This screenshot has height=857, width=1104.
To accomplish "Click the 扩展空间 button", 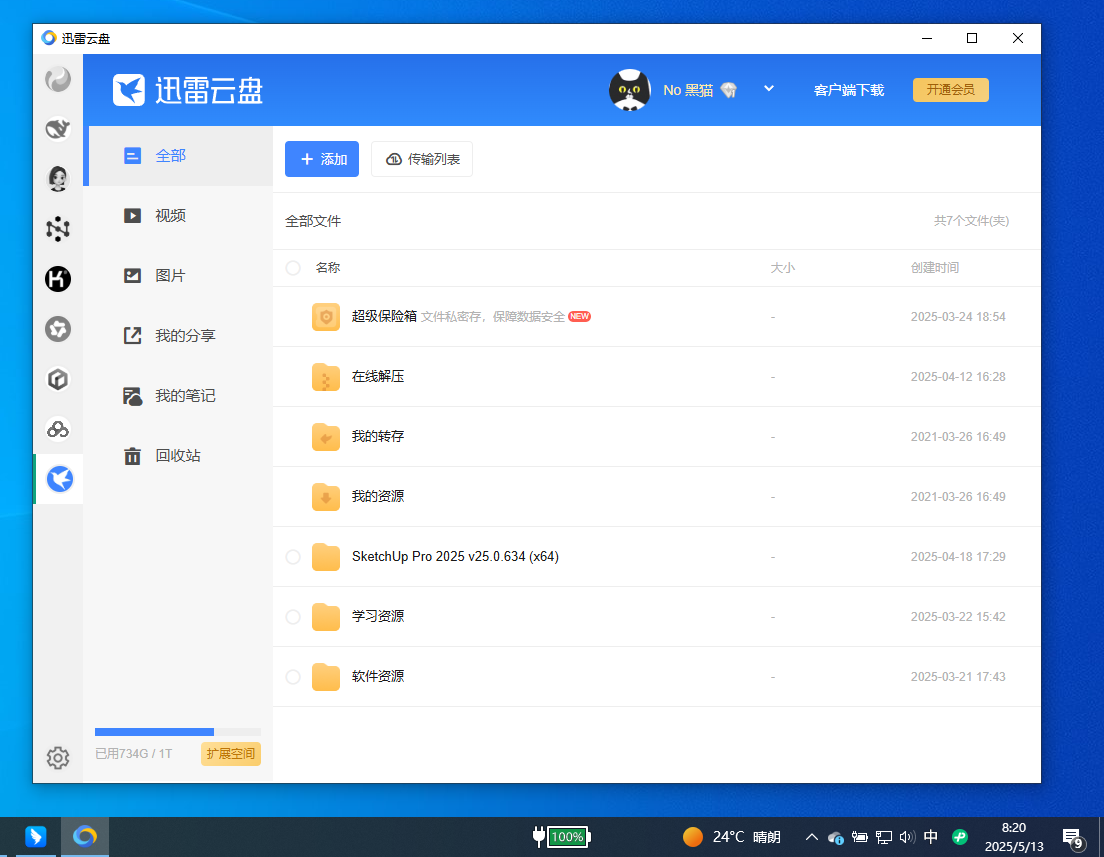I will [231, 753].
